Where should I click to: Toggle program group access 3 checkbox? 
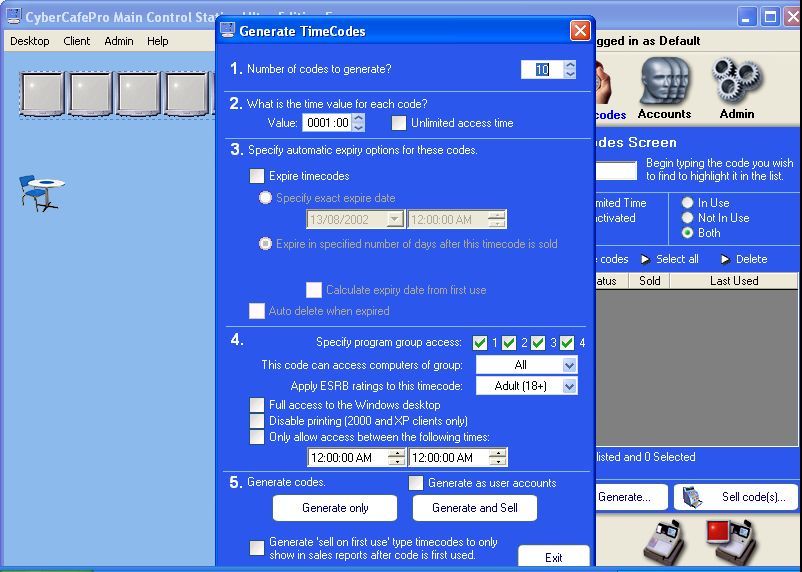538,343
